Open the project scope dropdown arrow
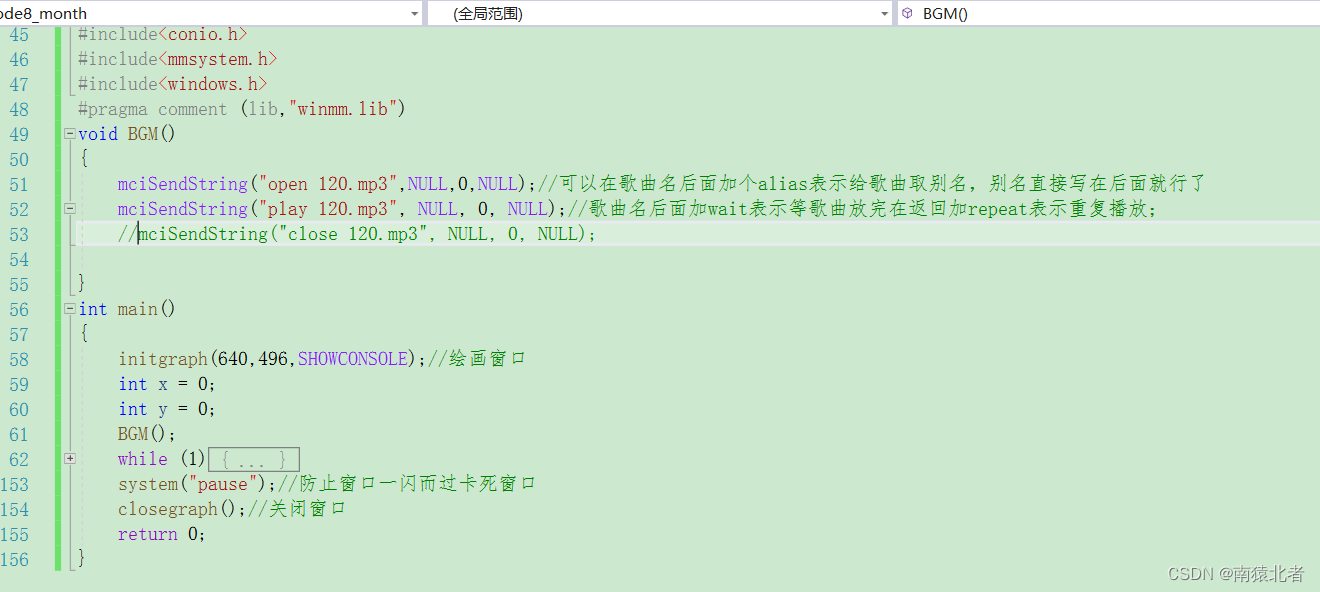 click(x=415, y=13)
